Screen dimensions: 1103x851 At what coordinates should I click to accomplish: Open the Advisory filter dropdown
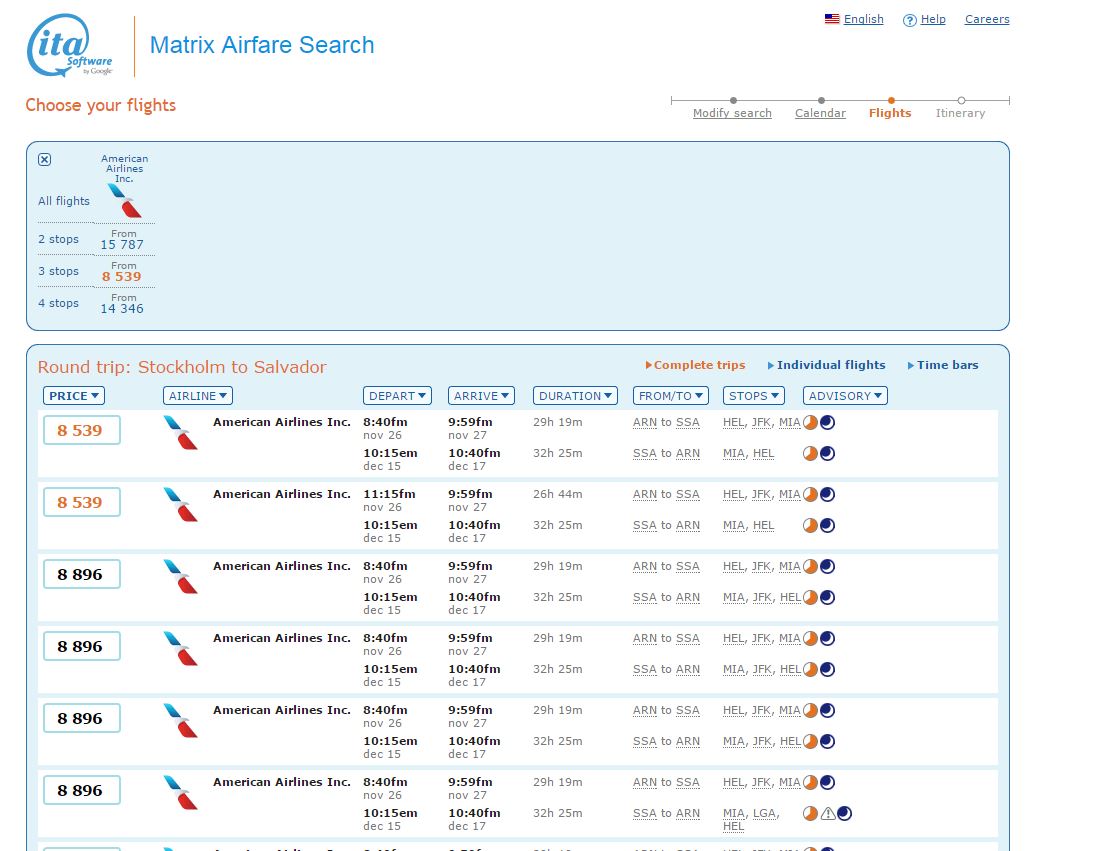click(845, 396)
